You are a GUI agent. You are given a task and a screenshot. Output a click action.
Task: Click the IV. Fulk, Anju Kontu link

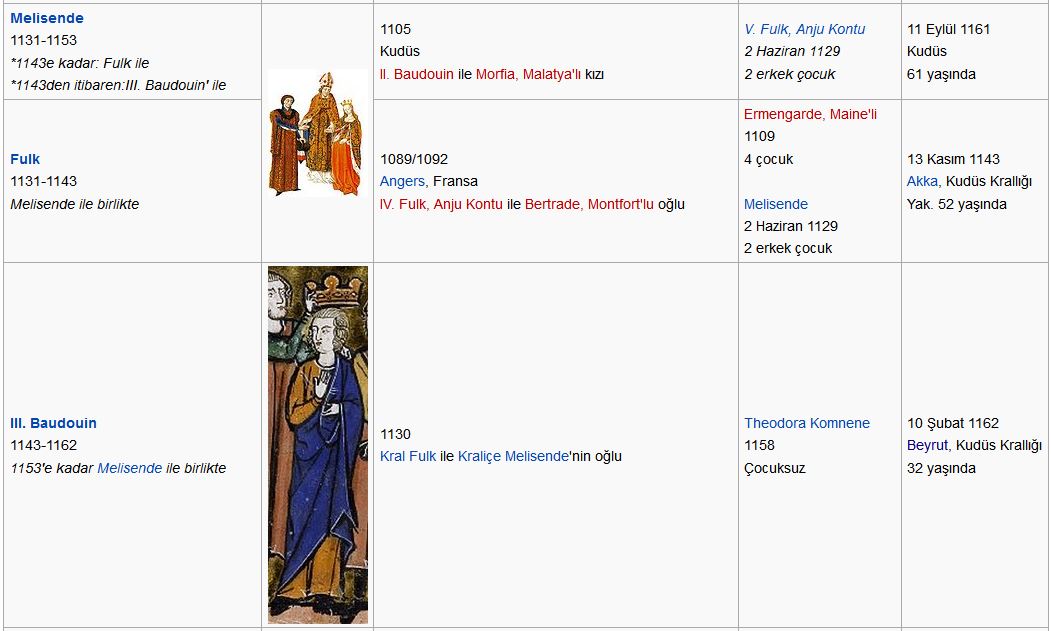pyautogui.click(x=441, y=204)
